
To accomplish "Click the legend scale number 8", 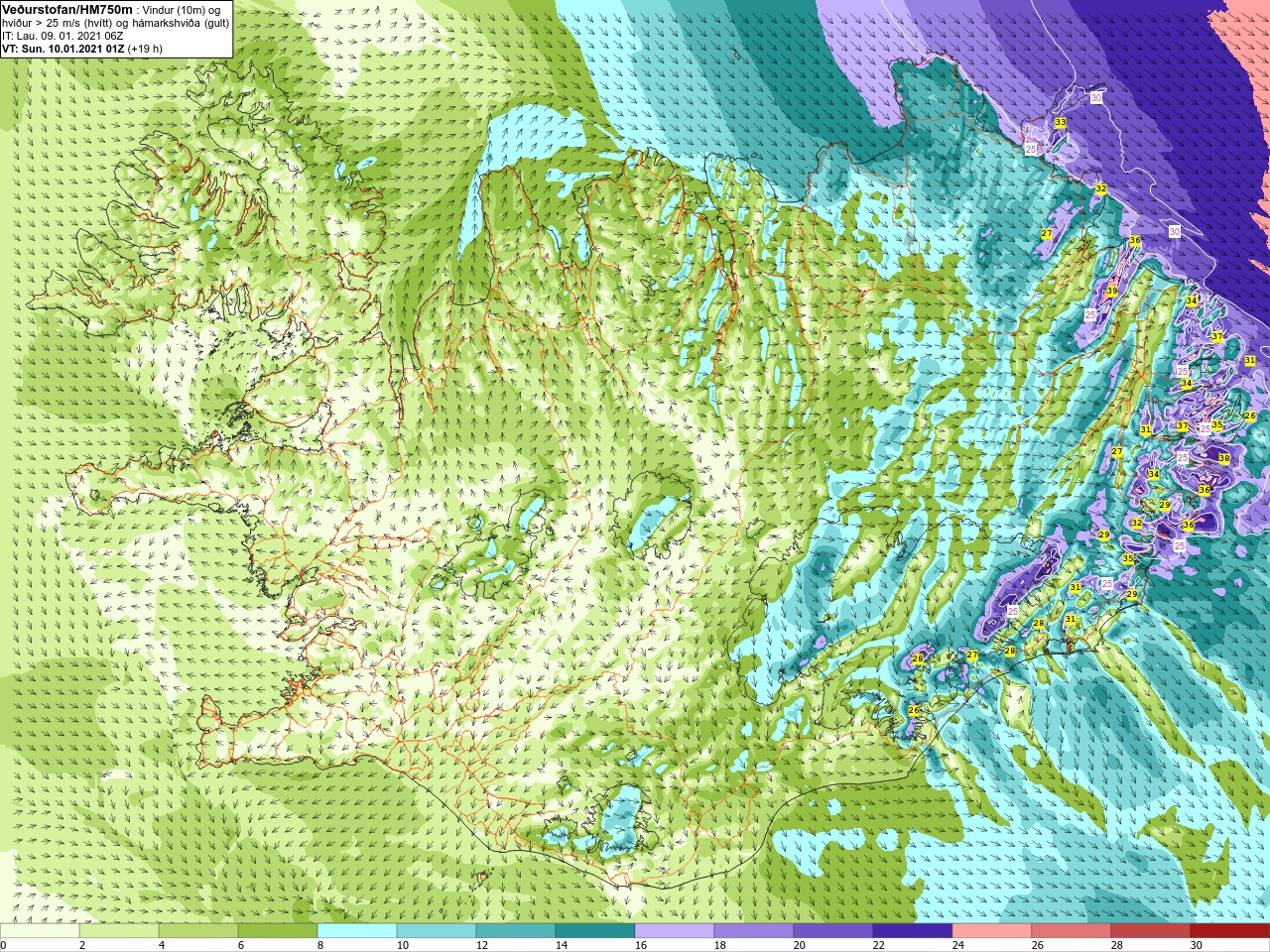I will click(320, 945).
